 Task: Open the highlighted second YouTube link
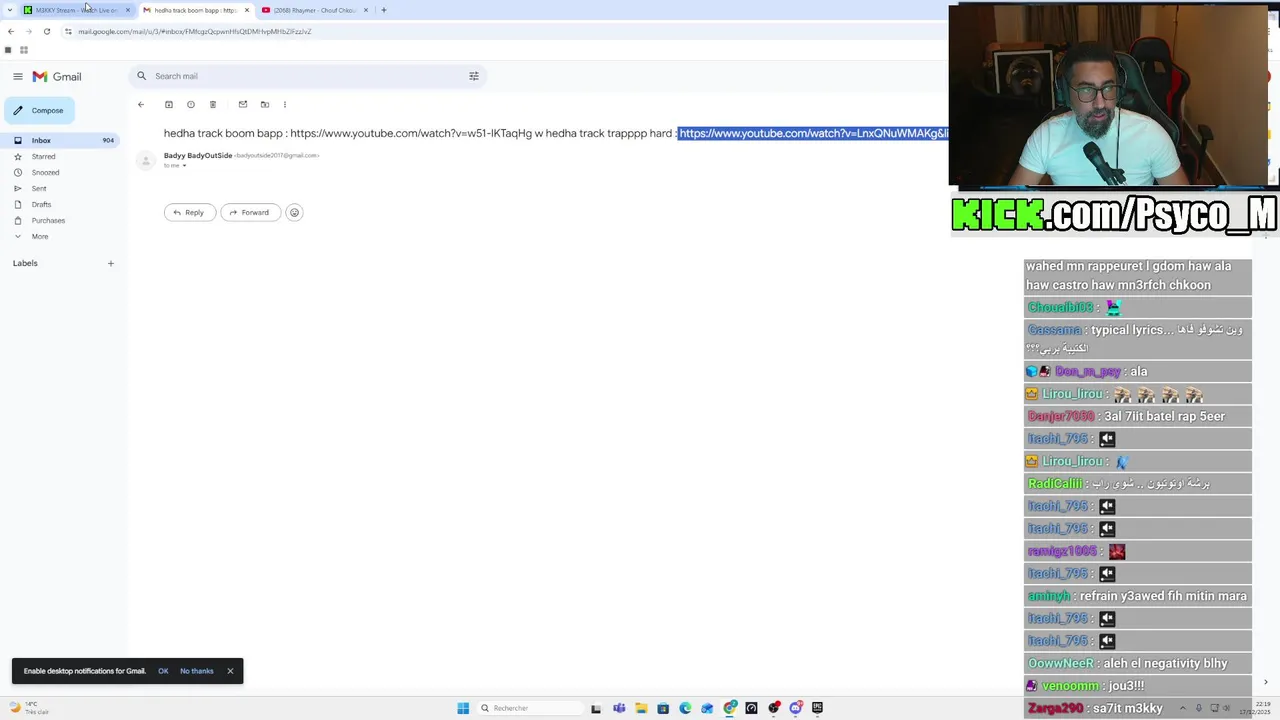coord(813,133)
